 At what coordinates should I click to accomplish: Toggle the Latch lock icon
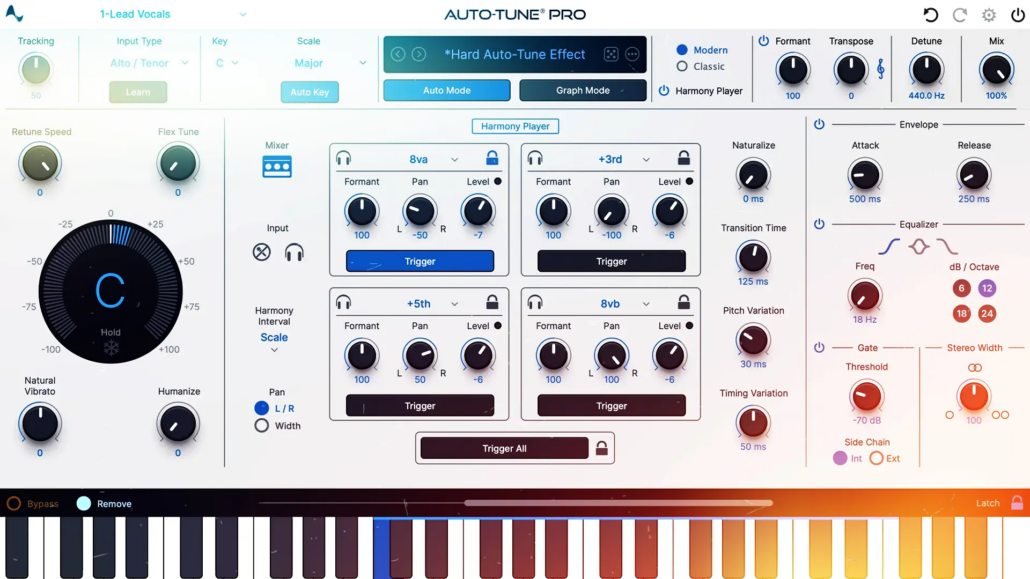[x=1017, y=503]
